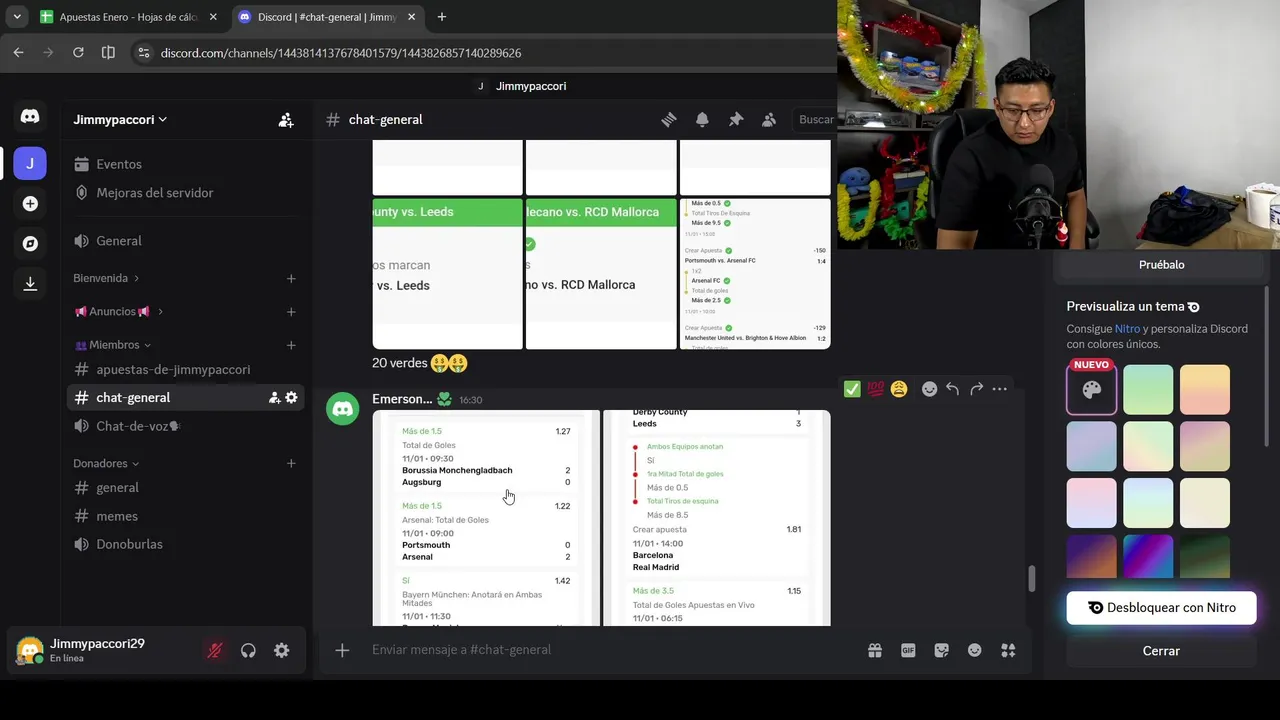This screenshot has width=1280, height=720.
Task: Open the Download apps arrow icon
Action: (x=30, y=284)
